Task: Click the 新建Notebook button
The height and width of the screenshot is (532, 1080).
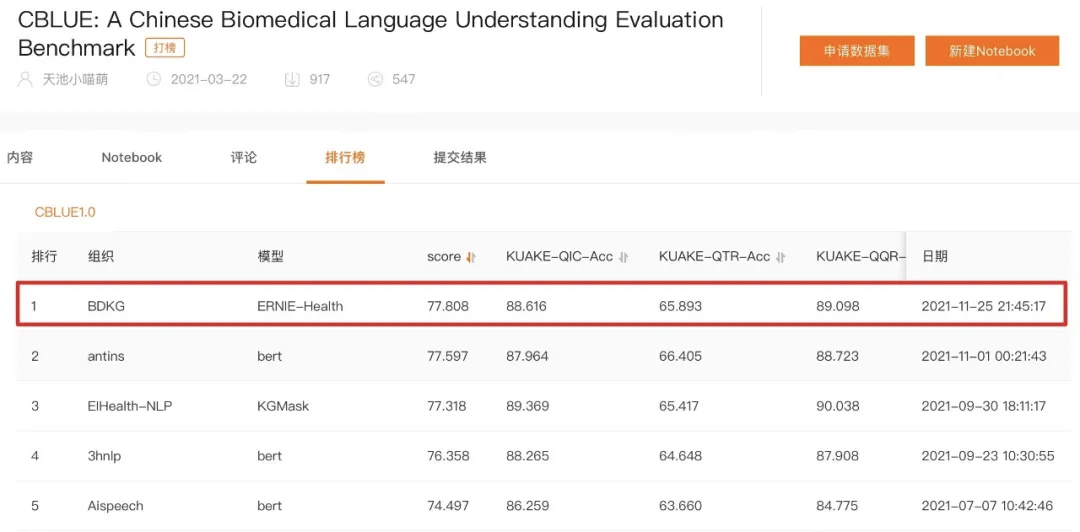Action: point(992,51)
